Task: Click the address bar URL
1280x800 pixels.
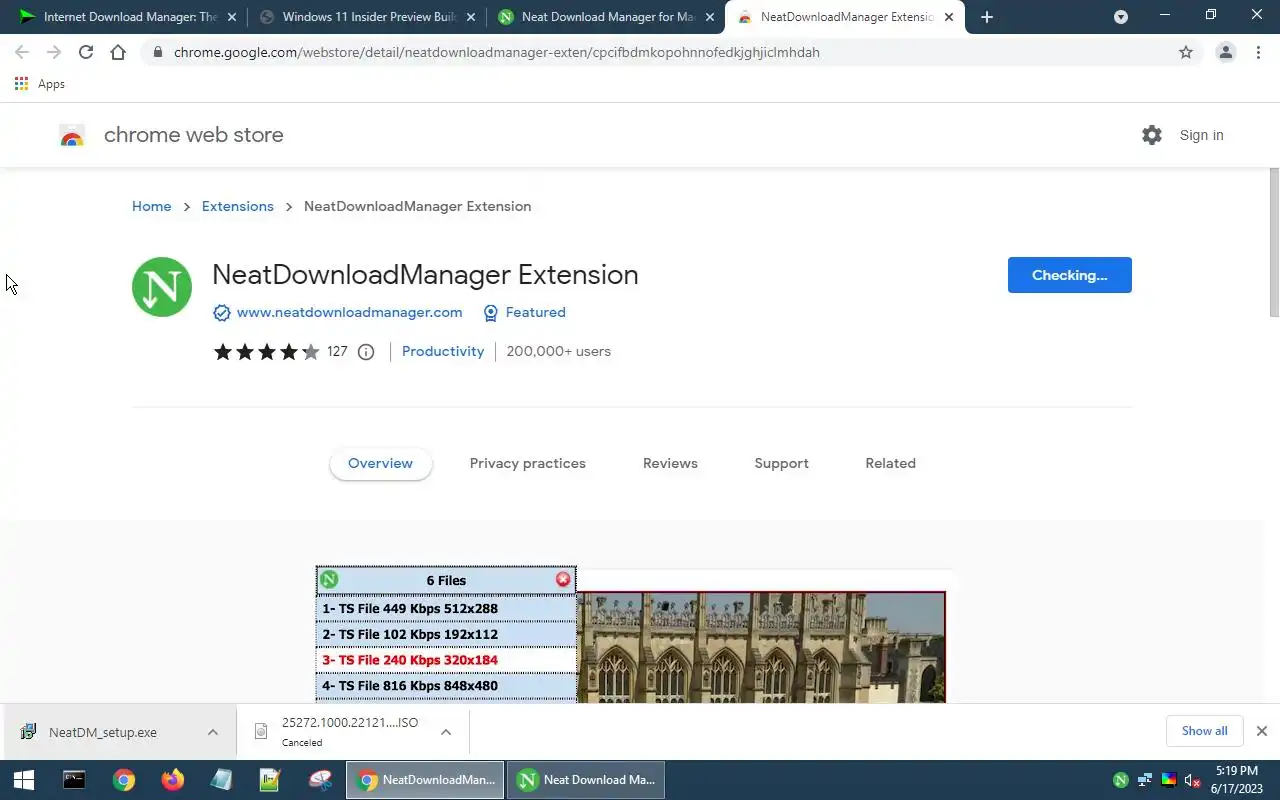Action: point(497,52)
